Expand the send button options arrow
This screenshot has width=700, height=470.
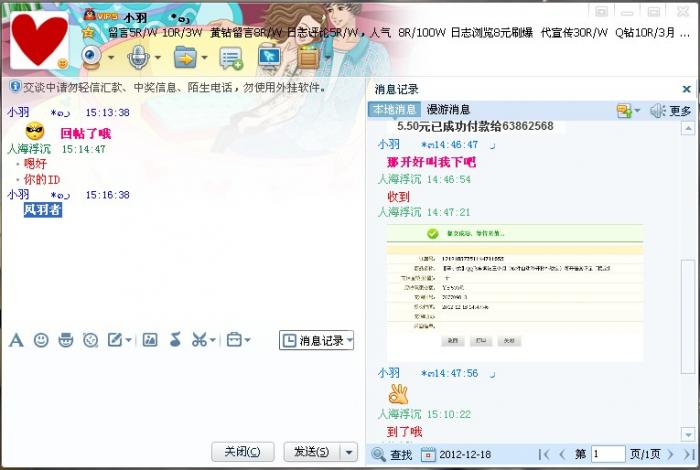coord(349,452)
